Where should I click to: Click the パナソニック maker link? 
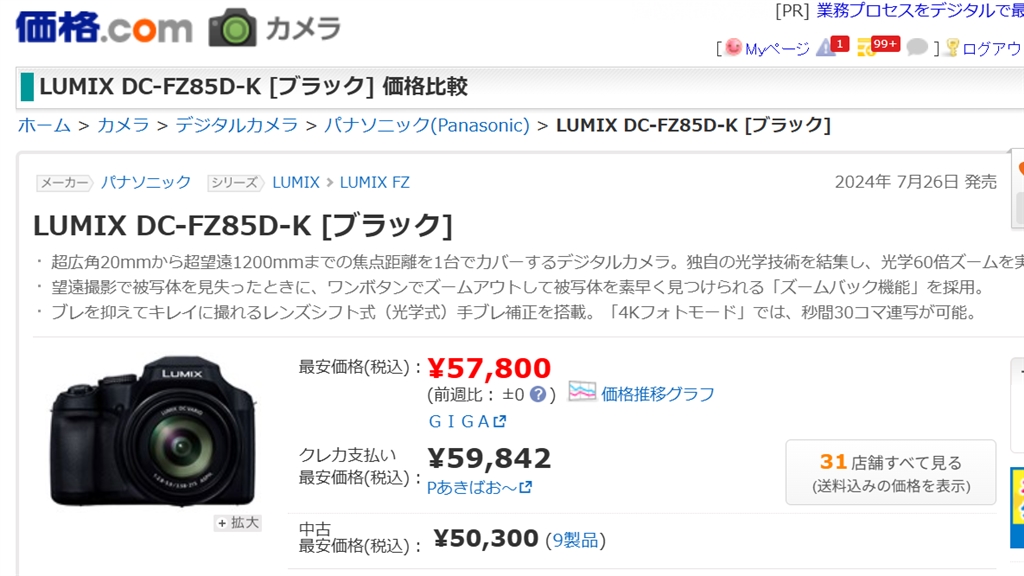tap(146, 182)
